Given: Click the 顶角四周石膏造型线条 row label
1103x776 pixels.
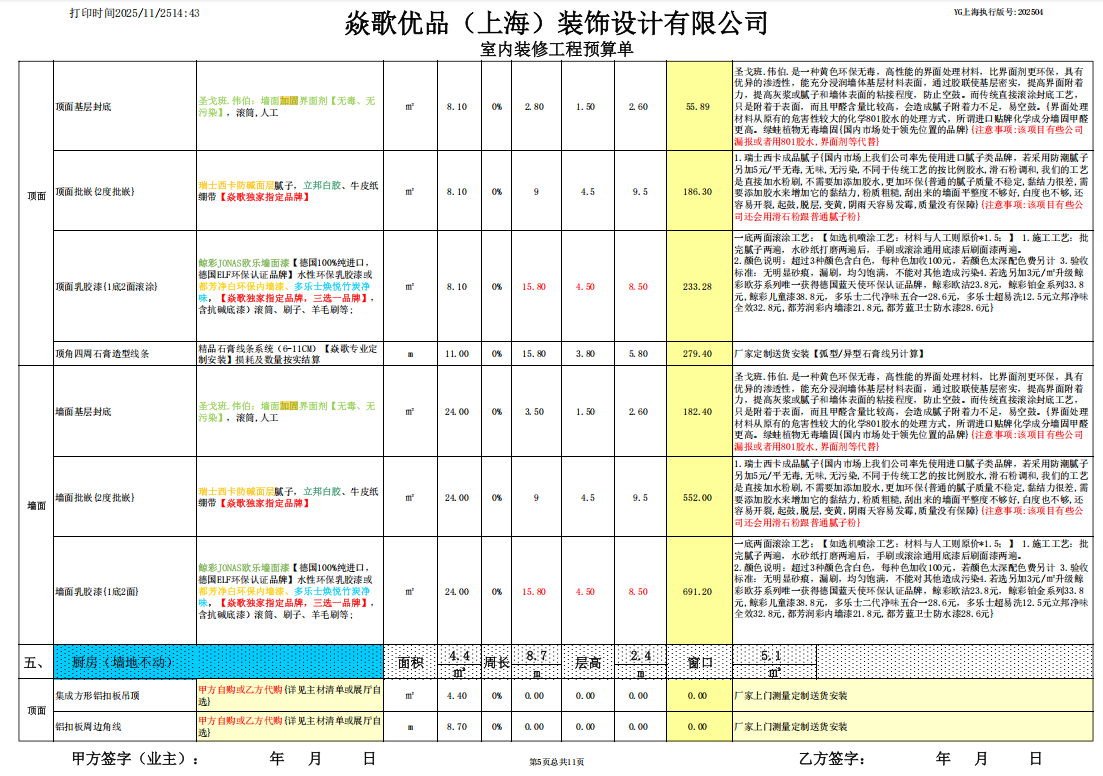Looking at the screenshot, I should (103, 353).
